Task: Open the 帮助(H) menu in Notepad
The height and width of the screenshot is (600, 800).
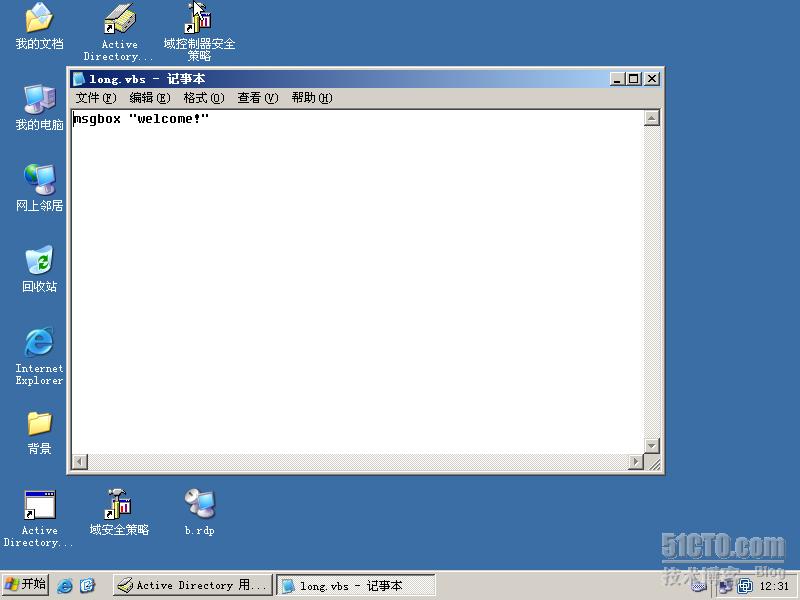Action: 312,97
